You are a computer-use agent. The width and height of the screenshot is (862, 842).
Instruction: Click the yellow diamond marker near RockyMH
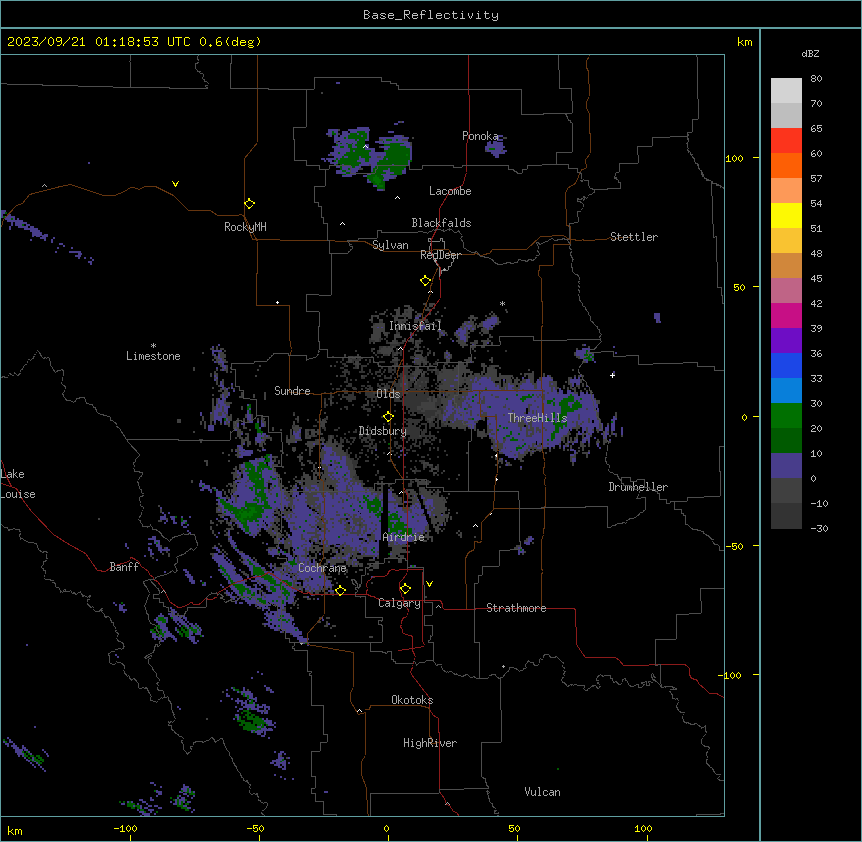click(x=249, y=204)
